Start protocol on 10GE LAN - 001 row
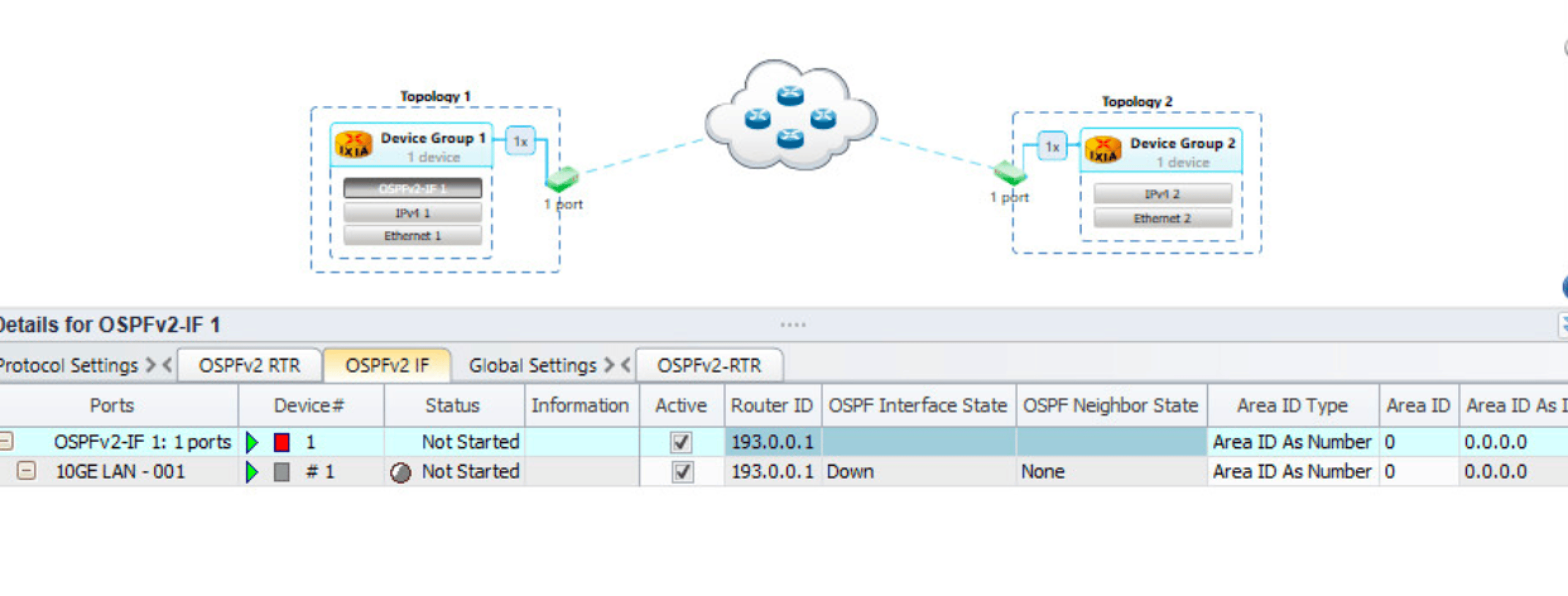Viewport: 1568px width, 596px height. 252,472
